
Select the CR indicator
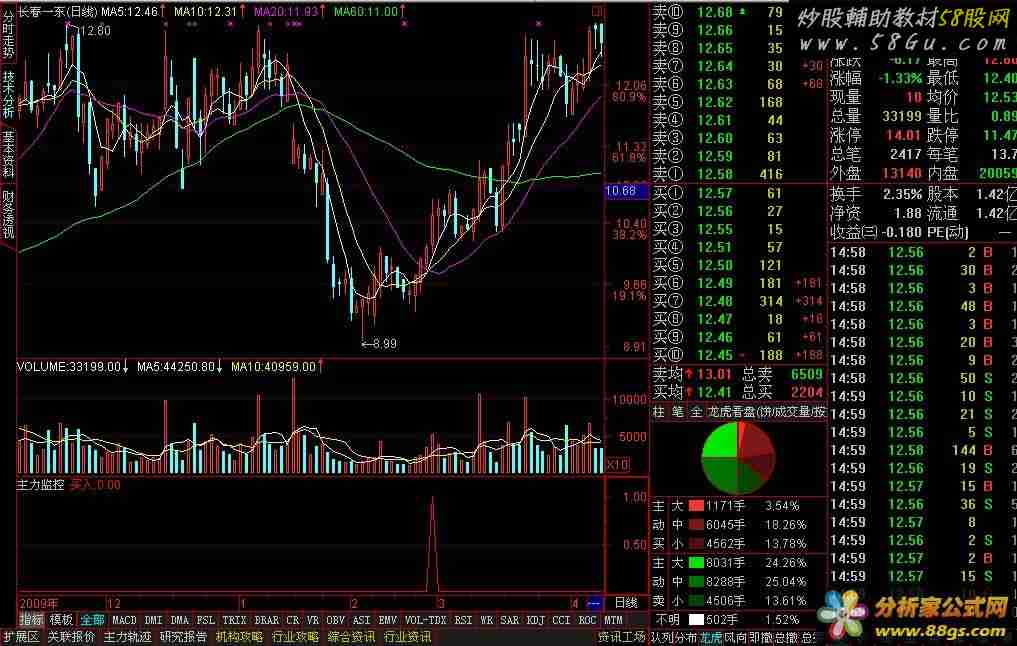[x=293, y=620]
